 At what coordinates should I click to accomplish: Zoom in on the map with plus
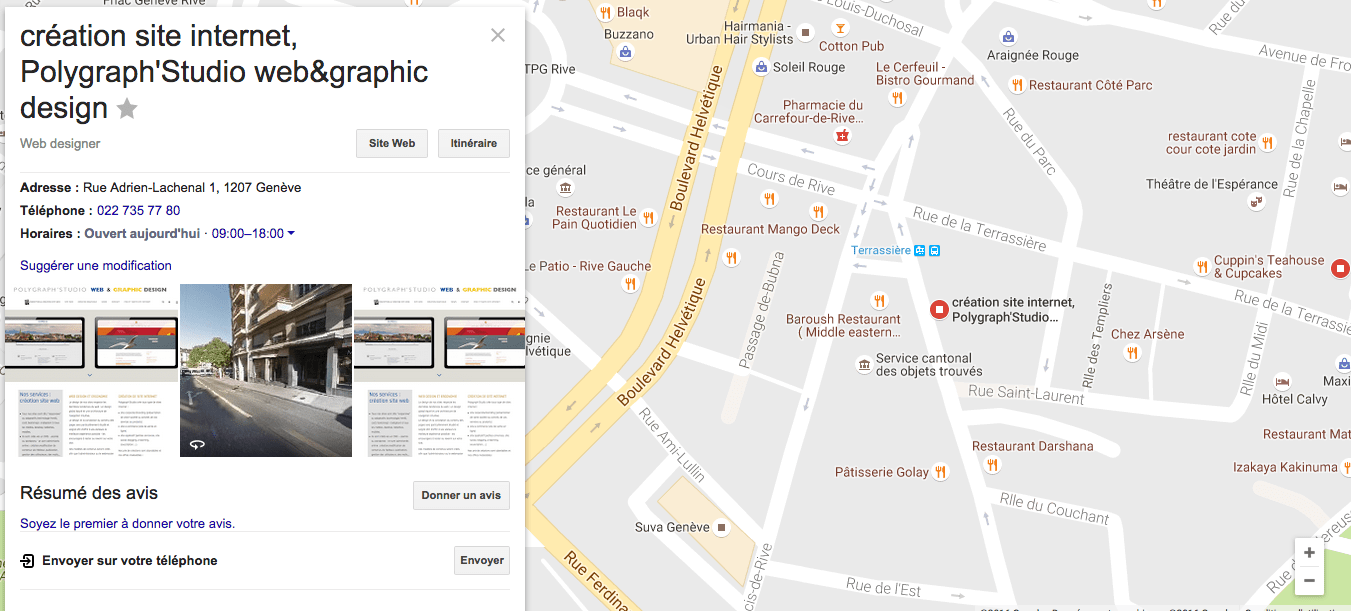coord(1309,553)
